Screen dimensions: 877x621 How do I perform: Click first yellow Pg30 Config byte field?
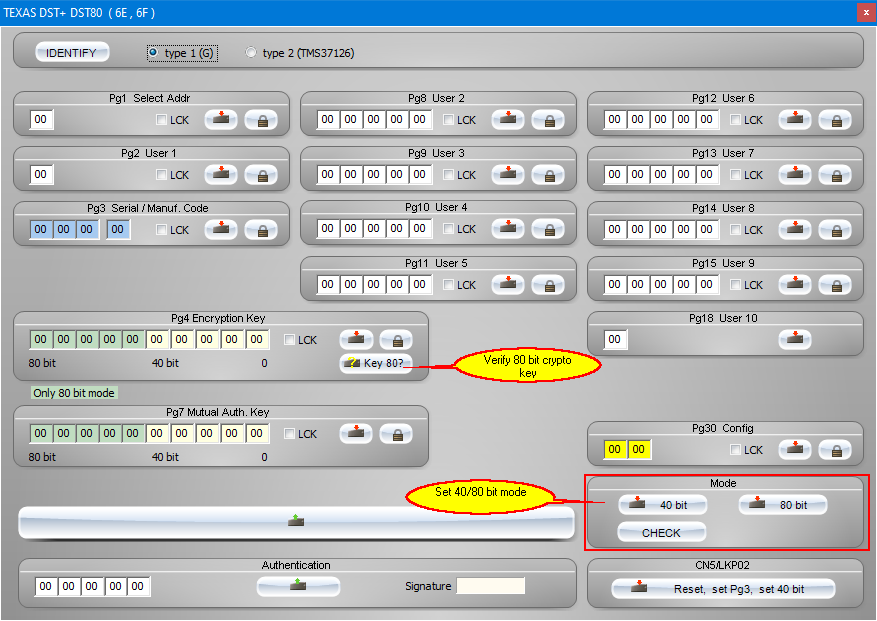pyautogui.click(x=615, y=449)
